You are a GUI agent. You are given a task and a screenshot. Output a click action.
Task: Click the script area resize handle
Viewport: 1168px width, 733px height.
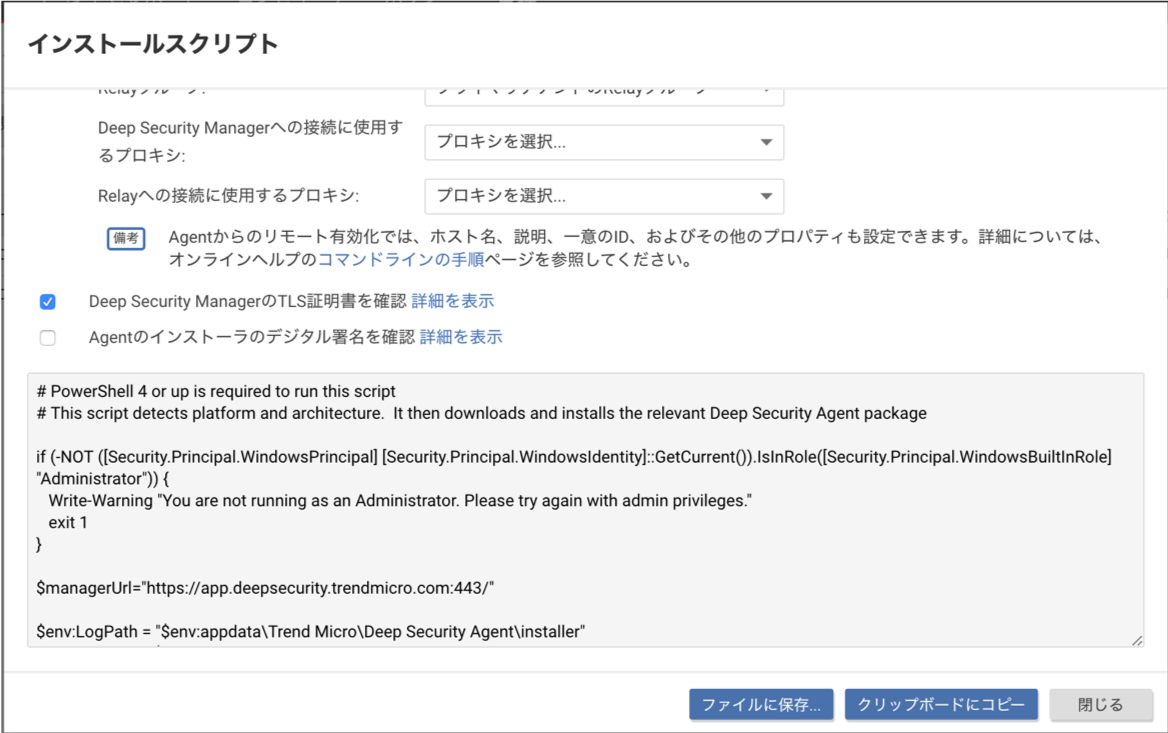coord(1137,640)
